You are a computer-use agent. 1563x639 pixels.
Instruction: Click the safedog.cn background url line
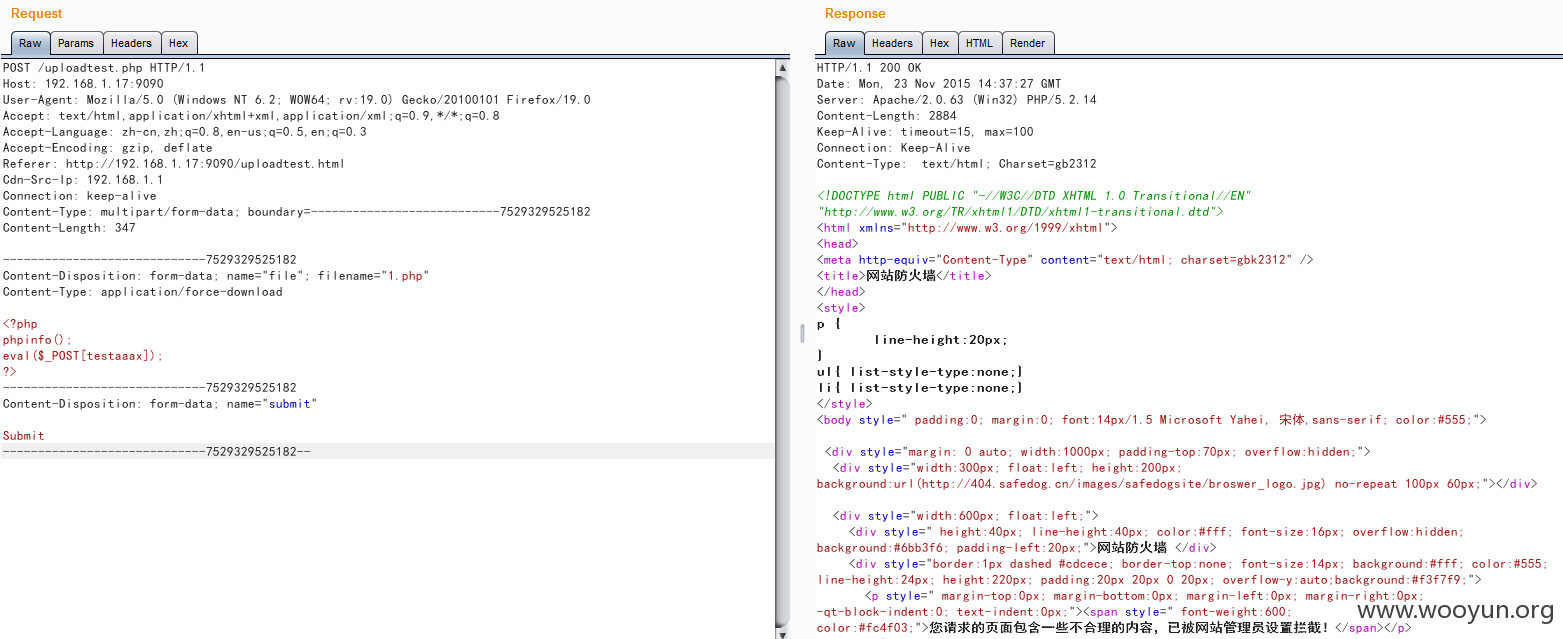[x=1176, y=484]
